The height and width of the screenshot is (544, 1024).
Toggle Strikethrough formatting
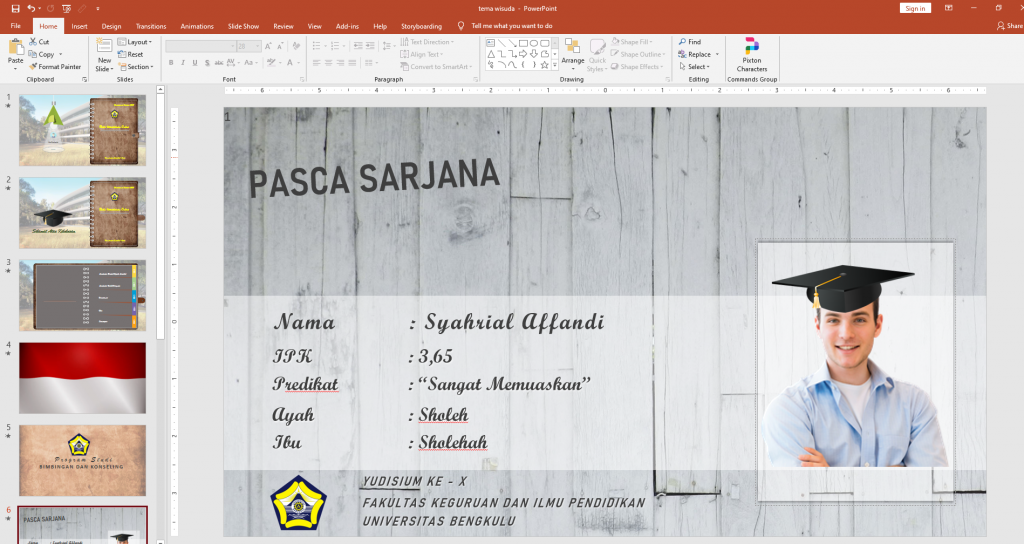pyautogui.click(x=219, y=63)
